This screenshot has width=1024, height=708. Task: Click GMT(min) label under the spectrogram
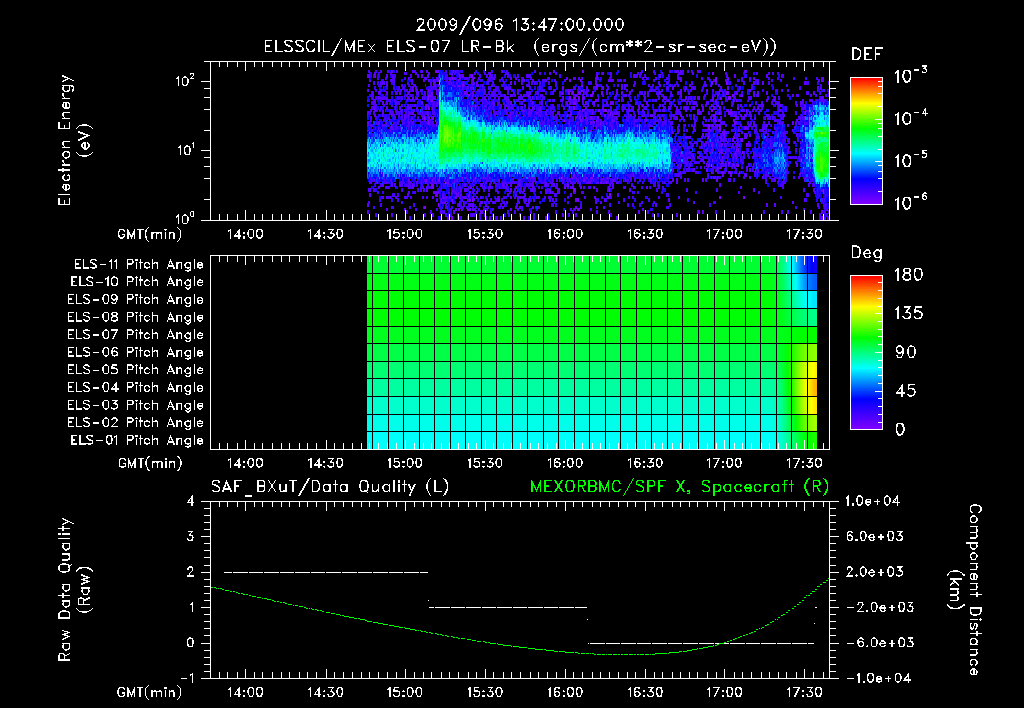point(150,234)
